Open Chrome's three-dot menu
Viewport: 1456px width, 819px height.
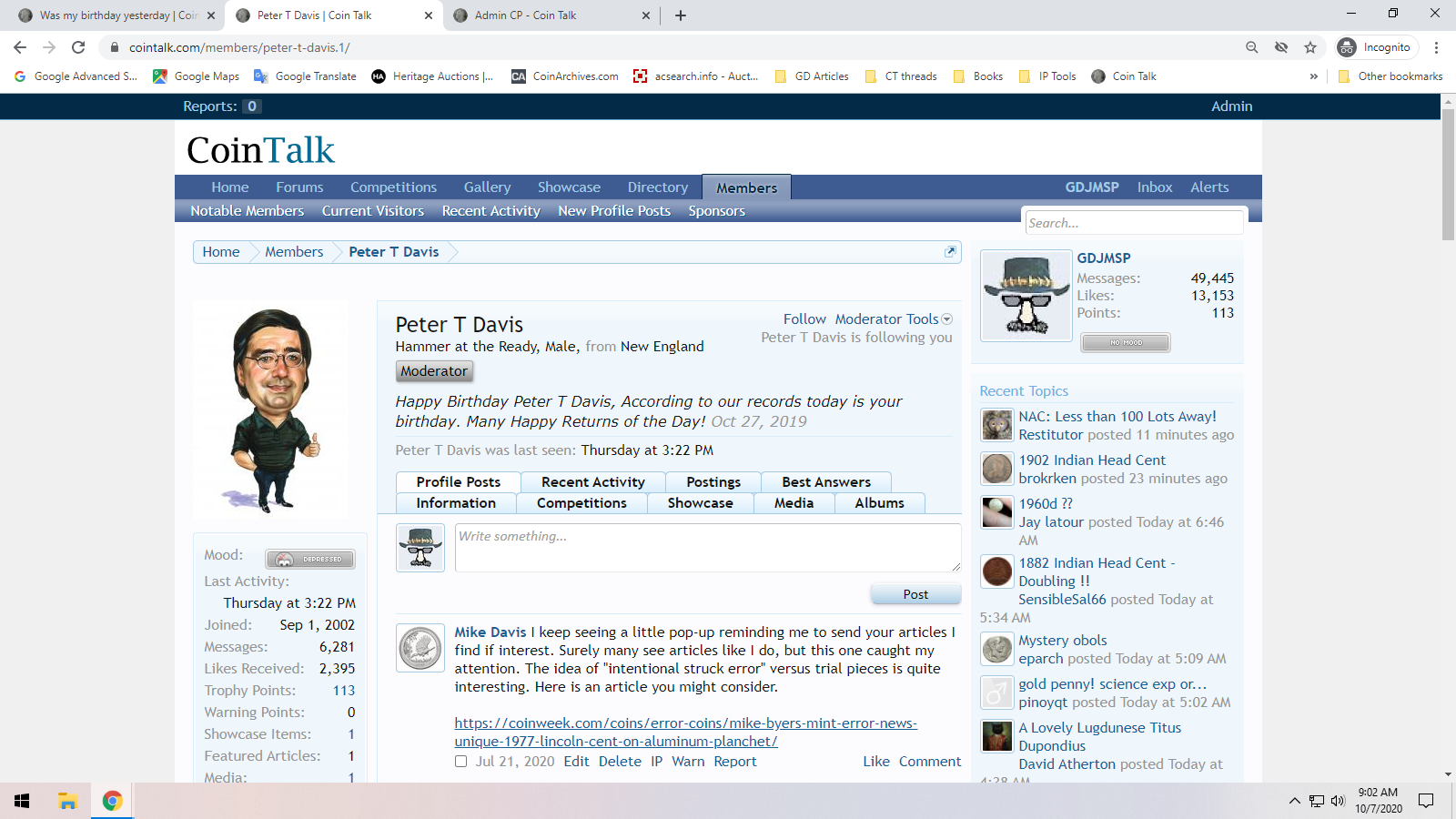(x=1436, y=47)
